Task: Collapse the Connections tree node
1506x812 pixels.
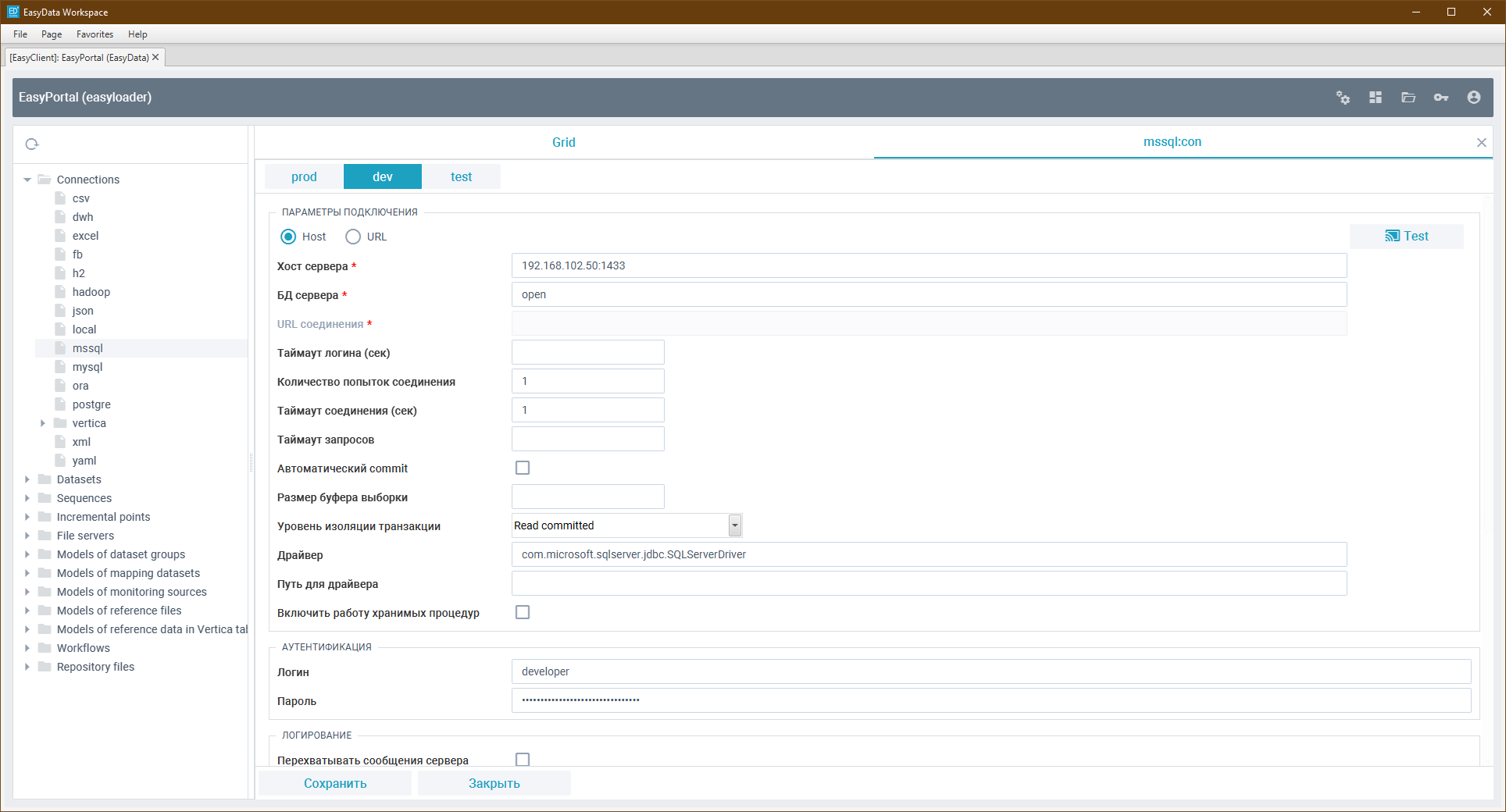Action: point(27,180)
